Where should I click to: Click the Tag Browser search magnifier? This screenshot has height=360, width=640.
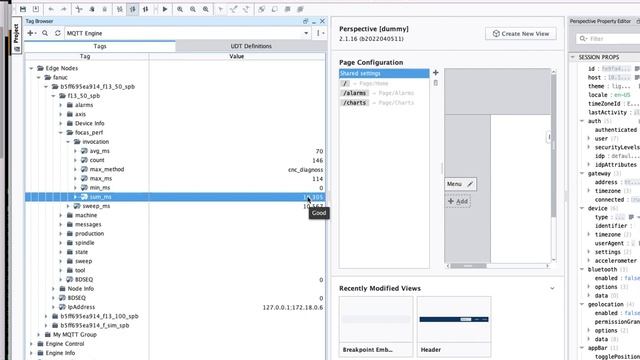click(45, 33)
